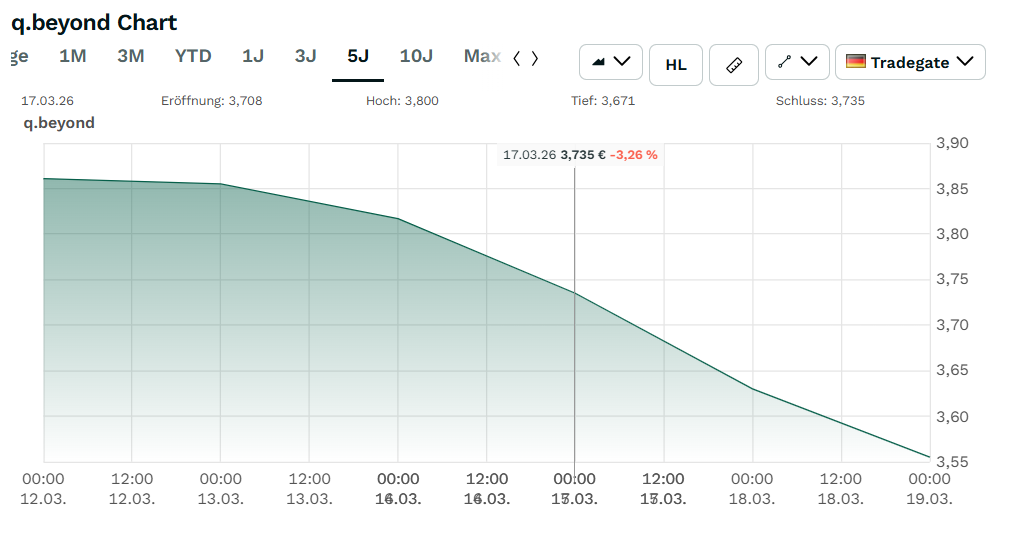Switch to the 3M time range
This screenshot has width=1025, height=537.
coord(131,56)
